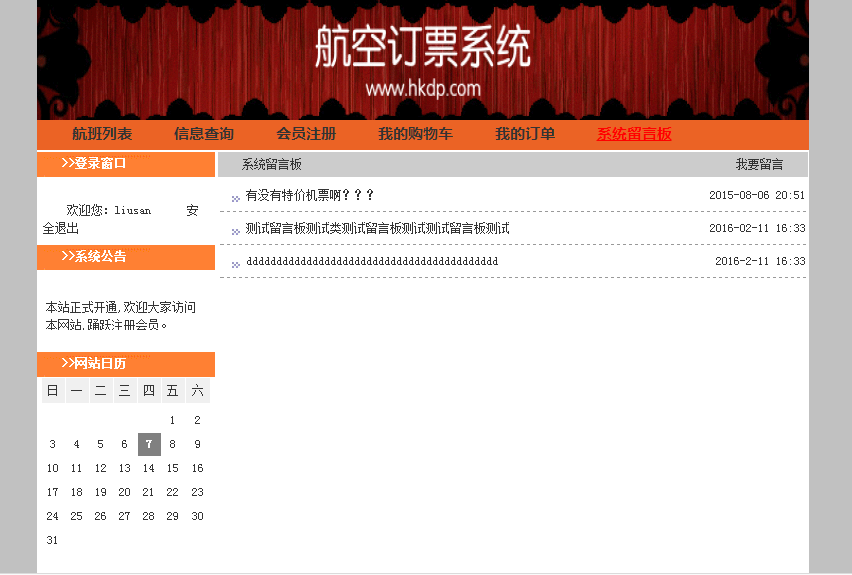Select day 23 in the calendar
Image resolution: width=852 pixels, height=575 pixels.
click(x=197, y=492)
